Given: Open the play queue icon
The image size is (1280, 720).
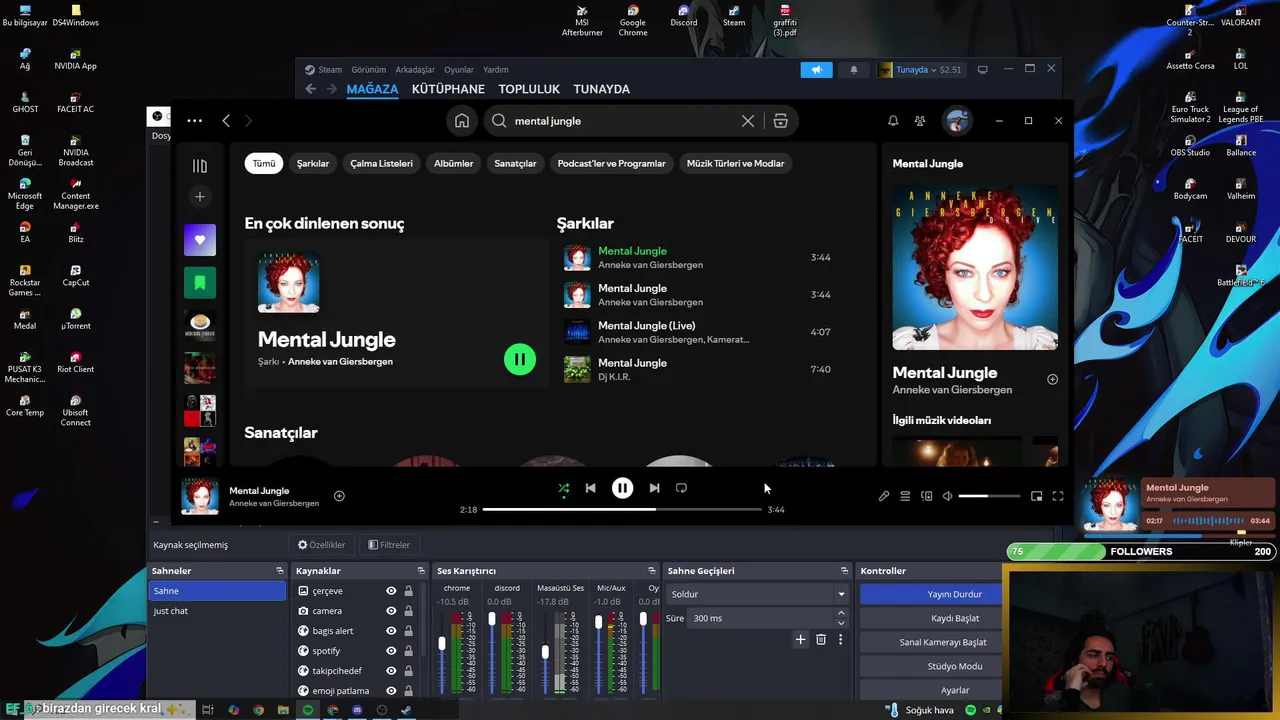Looking at the screenshot, I should [905, 496].
